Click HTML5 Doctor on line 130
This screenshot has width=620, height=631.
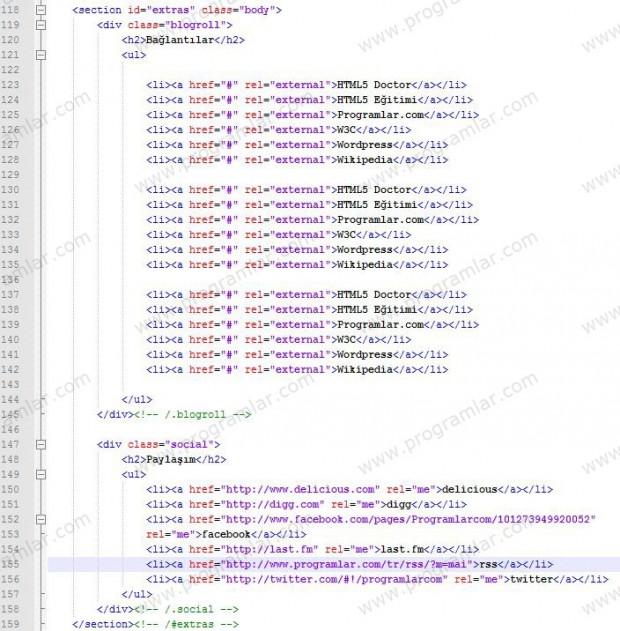(374, 190)
